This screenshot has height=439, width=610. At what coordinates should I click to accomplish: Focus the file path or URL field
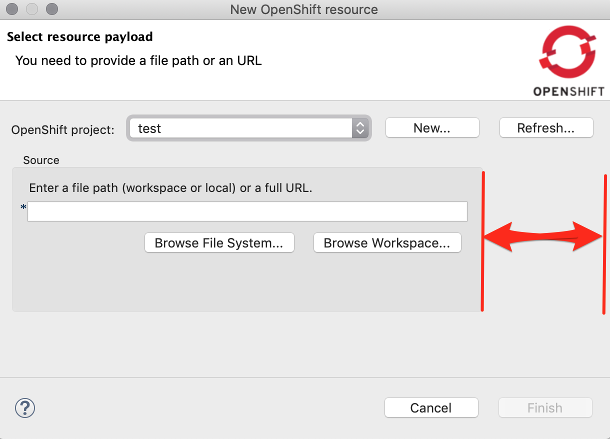pyautogui.click(x=247, y=211)
